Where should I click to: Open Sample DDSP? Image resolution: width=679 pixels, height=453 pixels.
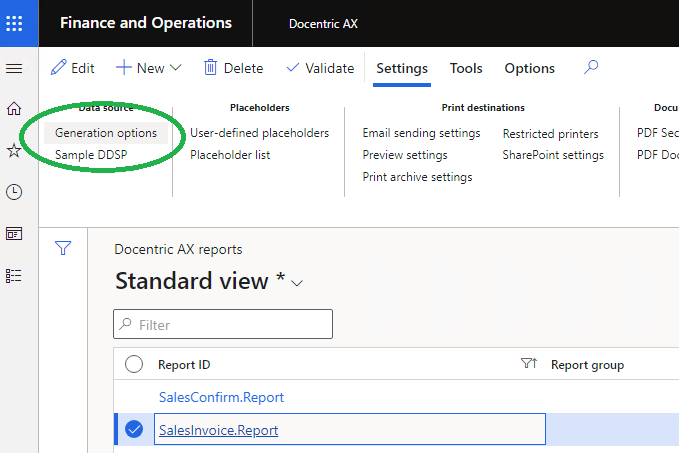(x=91, y=155)
